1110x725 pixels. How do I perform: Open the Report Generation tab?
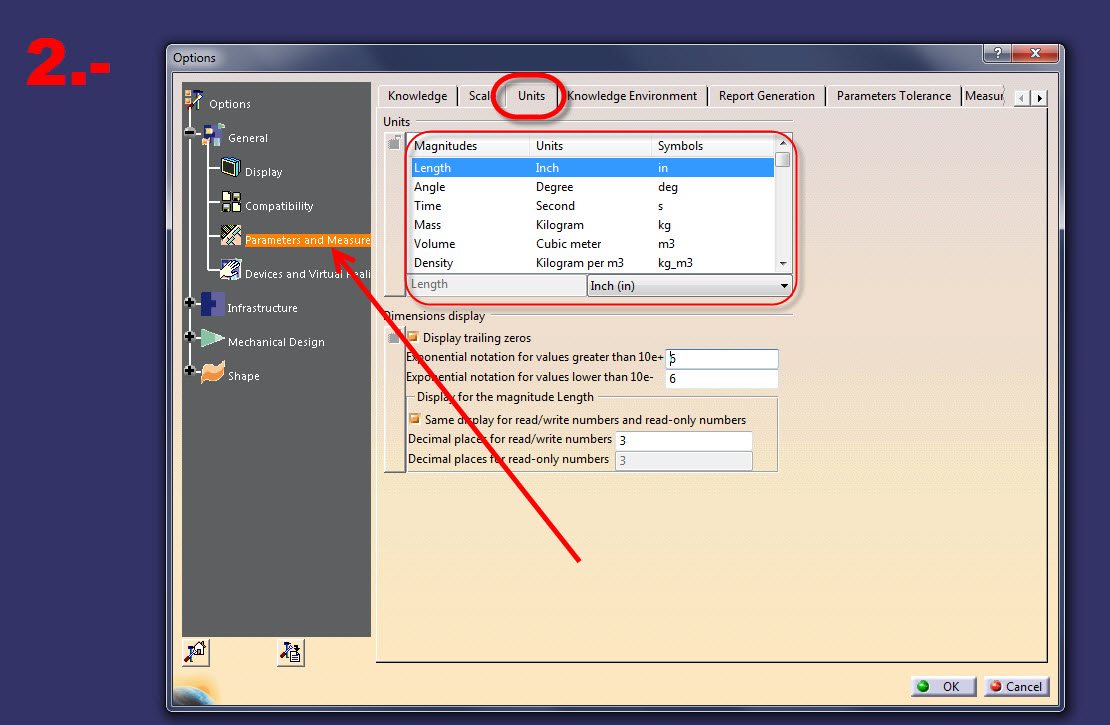pyautogui.click(x=766, y=95)
